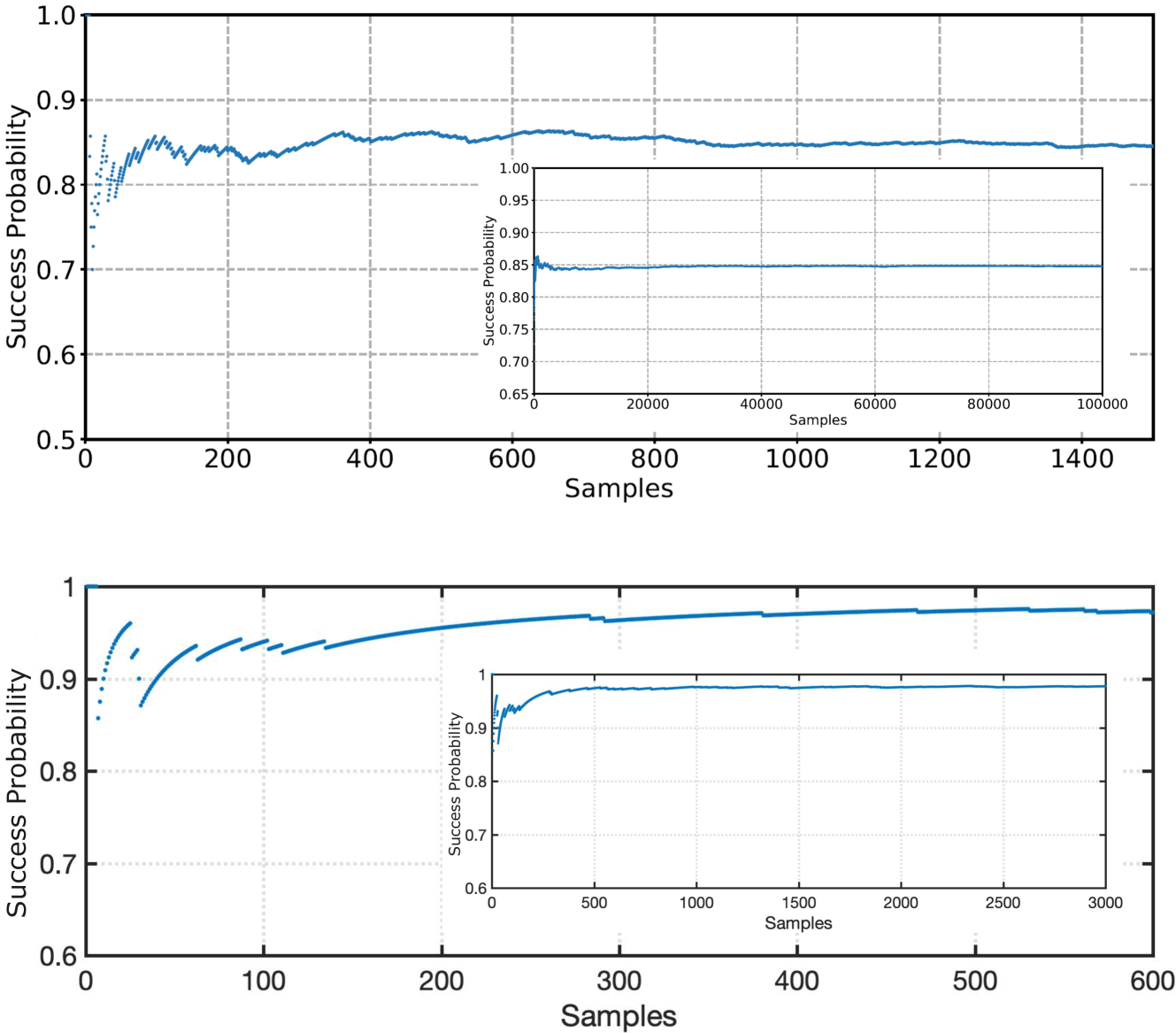The image size is (1176, 1033).
Task: Select the '0.75' inset y-axis tick
Action: [514, 329]
